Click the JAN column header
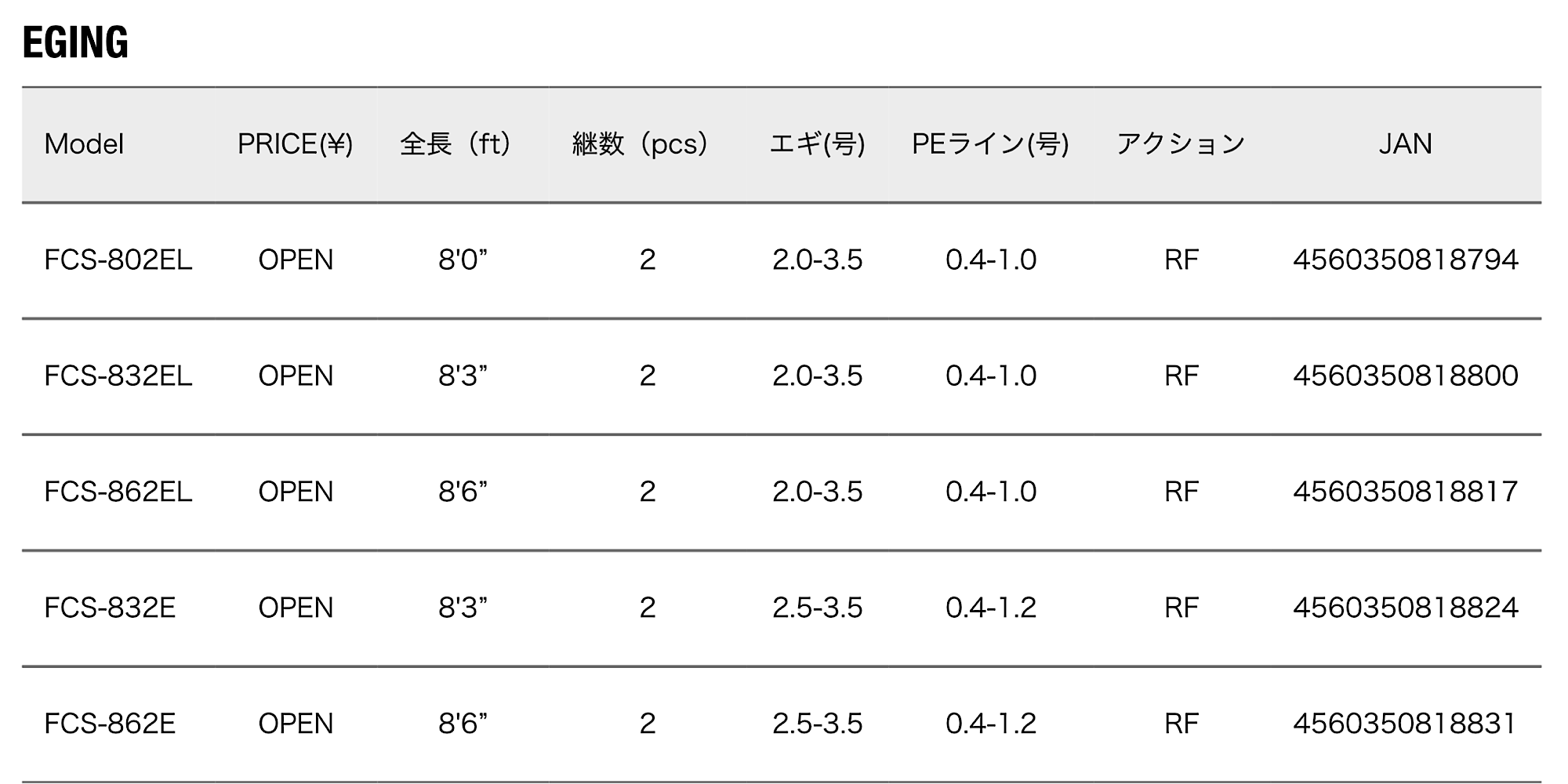 point(1405,144)
